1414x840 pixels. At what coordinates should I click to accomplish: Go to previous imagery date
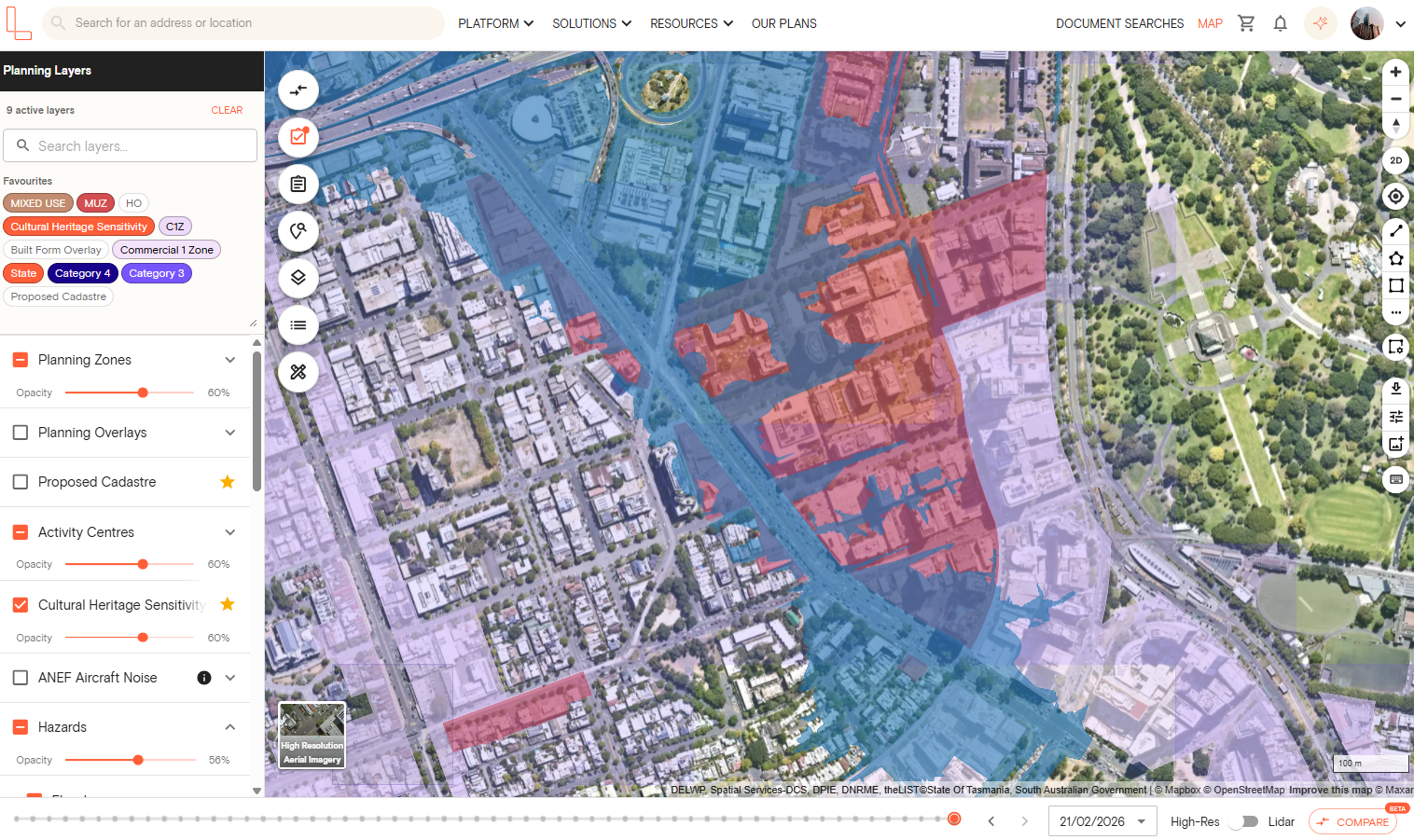coord(991,821)
